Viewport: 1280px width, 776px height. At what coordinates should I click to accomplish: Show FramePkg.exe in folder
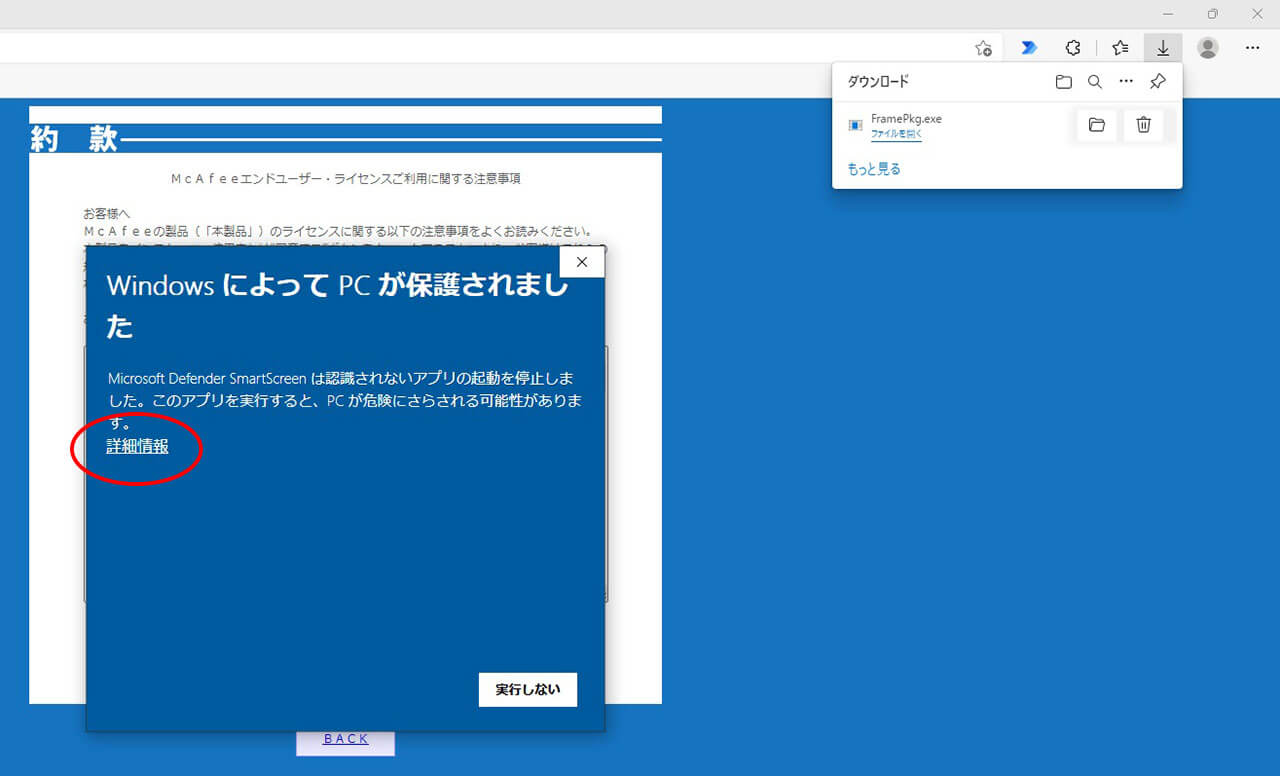(1097, 125)
